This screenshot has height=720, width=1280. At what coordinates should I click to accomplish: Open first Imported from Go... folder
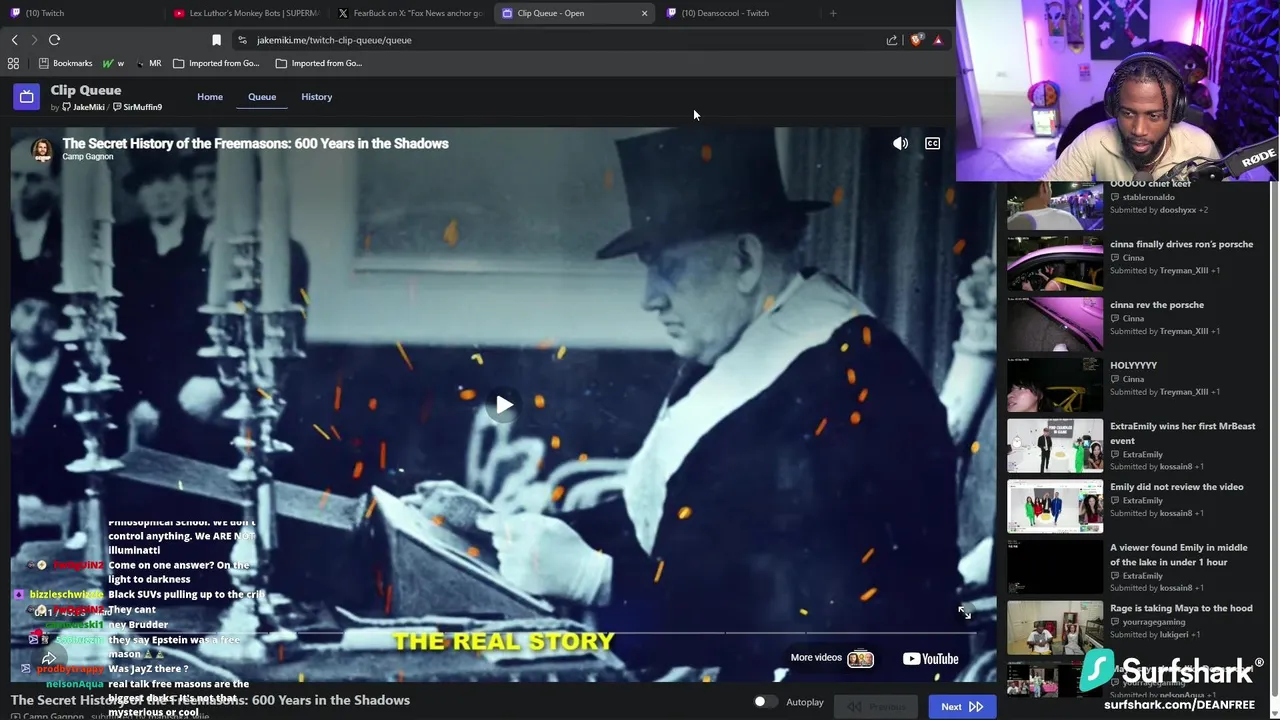pyautogui.click(x=216, y=63)
